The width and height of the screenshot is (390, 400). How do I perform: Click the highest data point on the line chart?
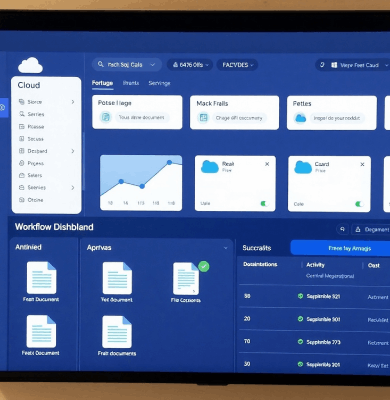click(x=169, y=162)
